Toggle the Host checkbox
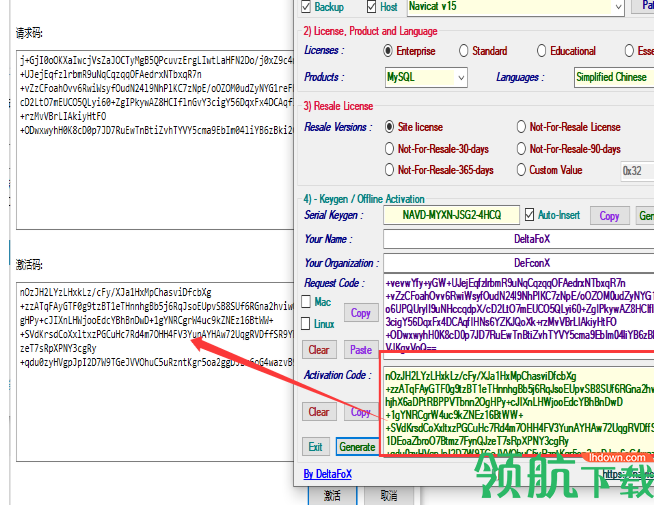The image size is (654, 505). point(372,7)
